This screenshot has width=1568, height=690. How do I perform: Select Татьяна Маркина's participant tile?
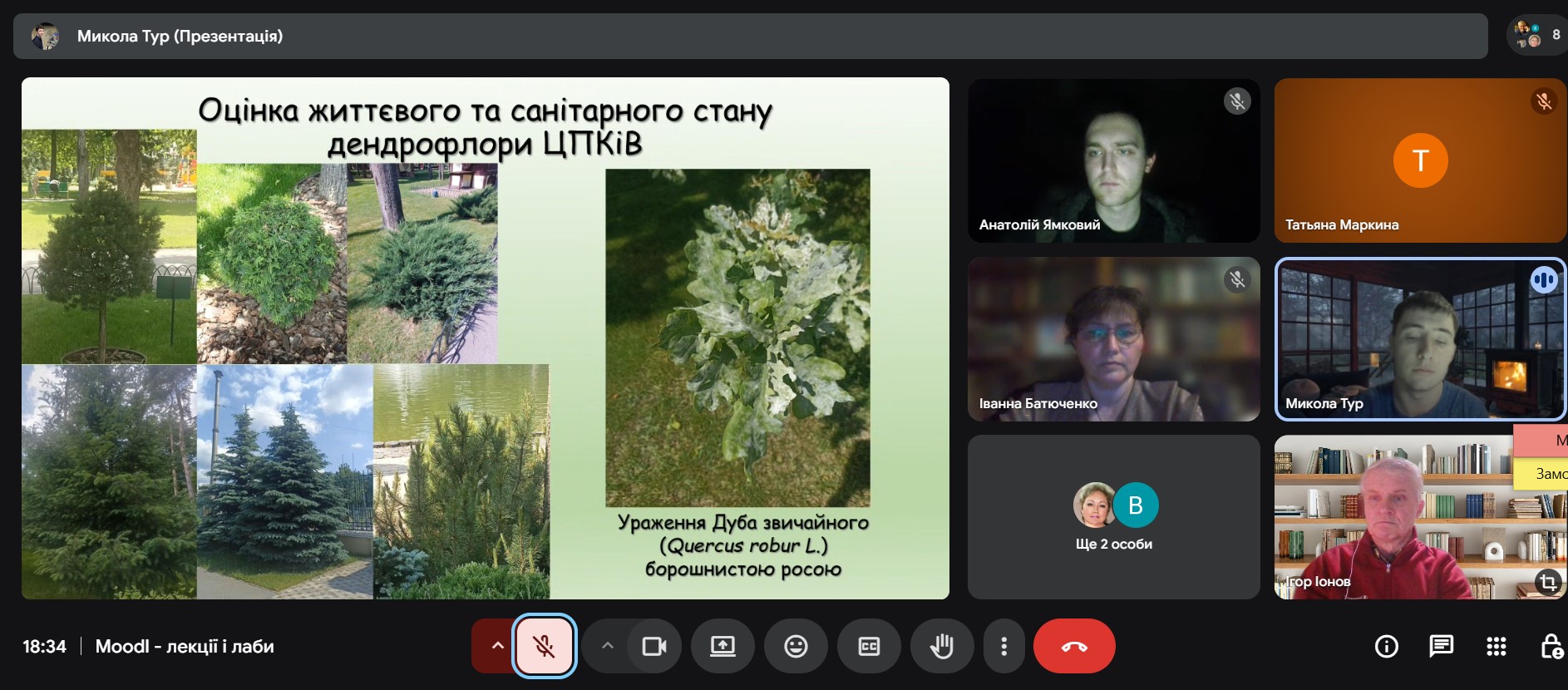click(1419, 160)
